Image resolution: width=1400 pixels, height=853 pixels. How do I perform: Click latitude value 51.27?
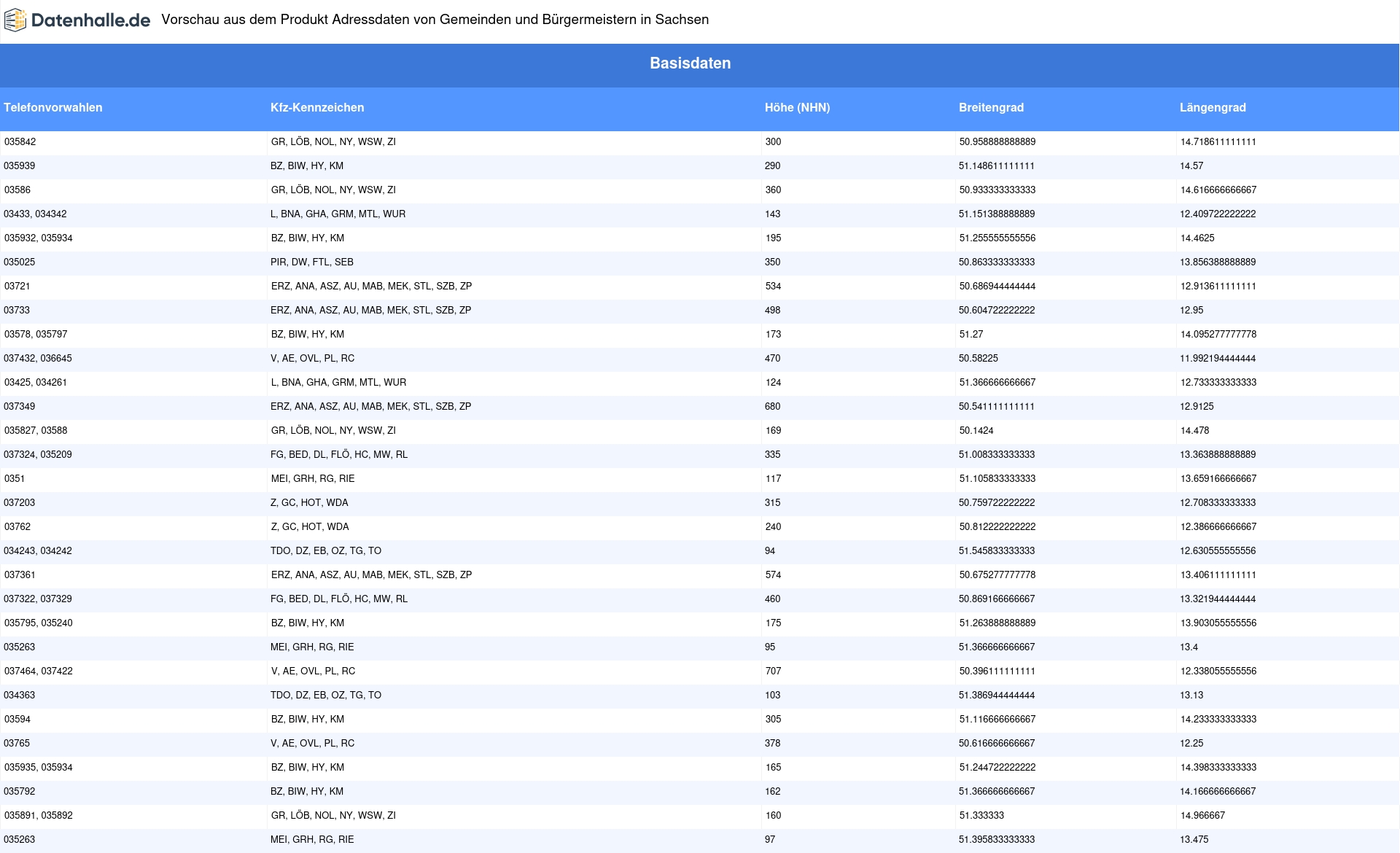(971, 335)
